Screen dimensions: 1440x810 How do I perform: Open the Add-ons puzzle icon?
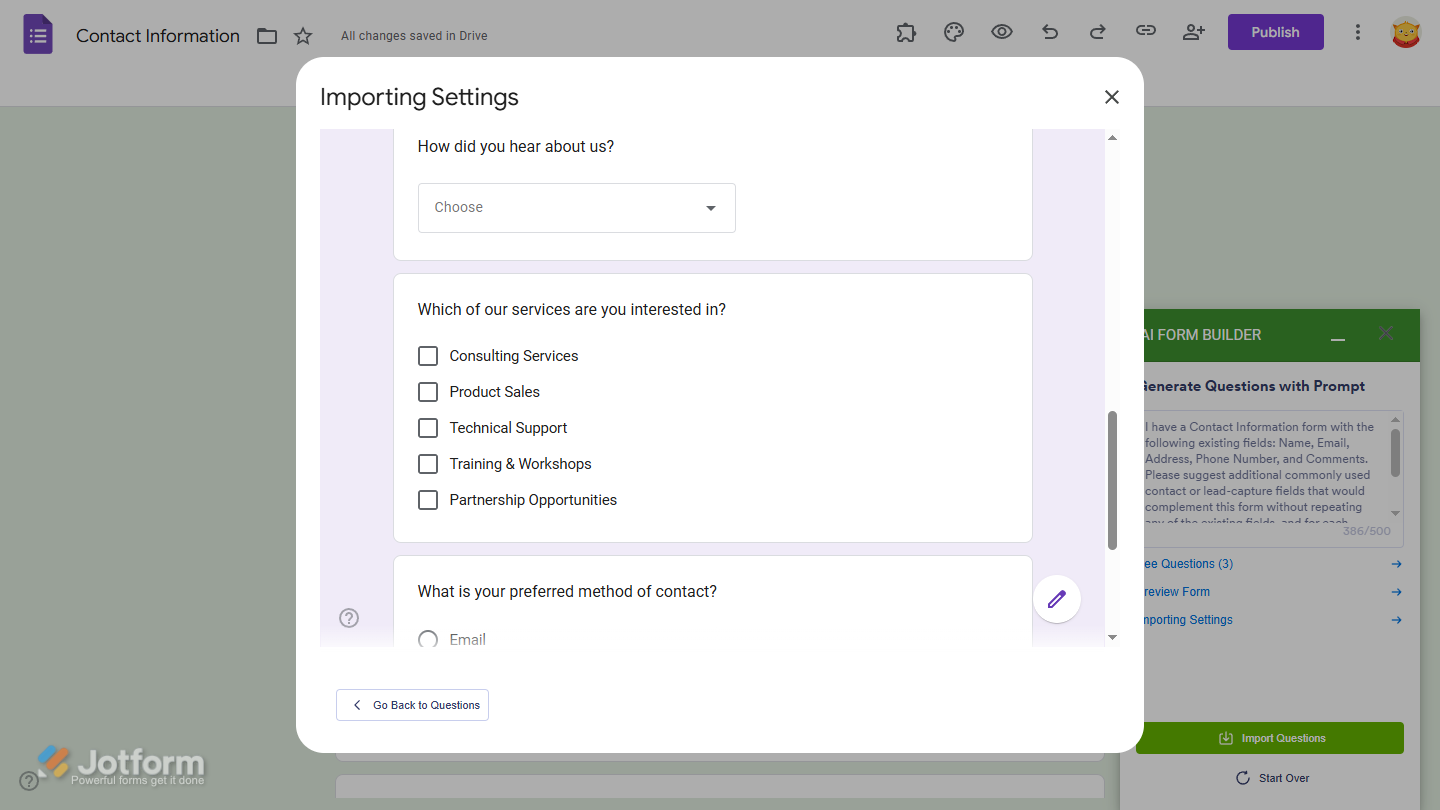tap(906, 32)
